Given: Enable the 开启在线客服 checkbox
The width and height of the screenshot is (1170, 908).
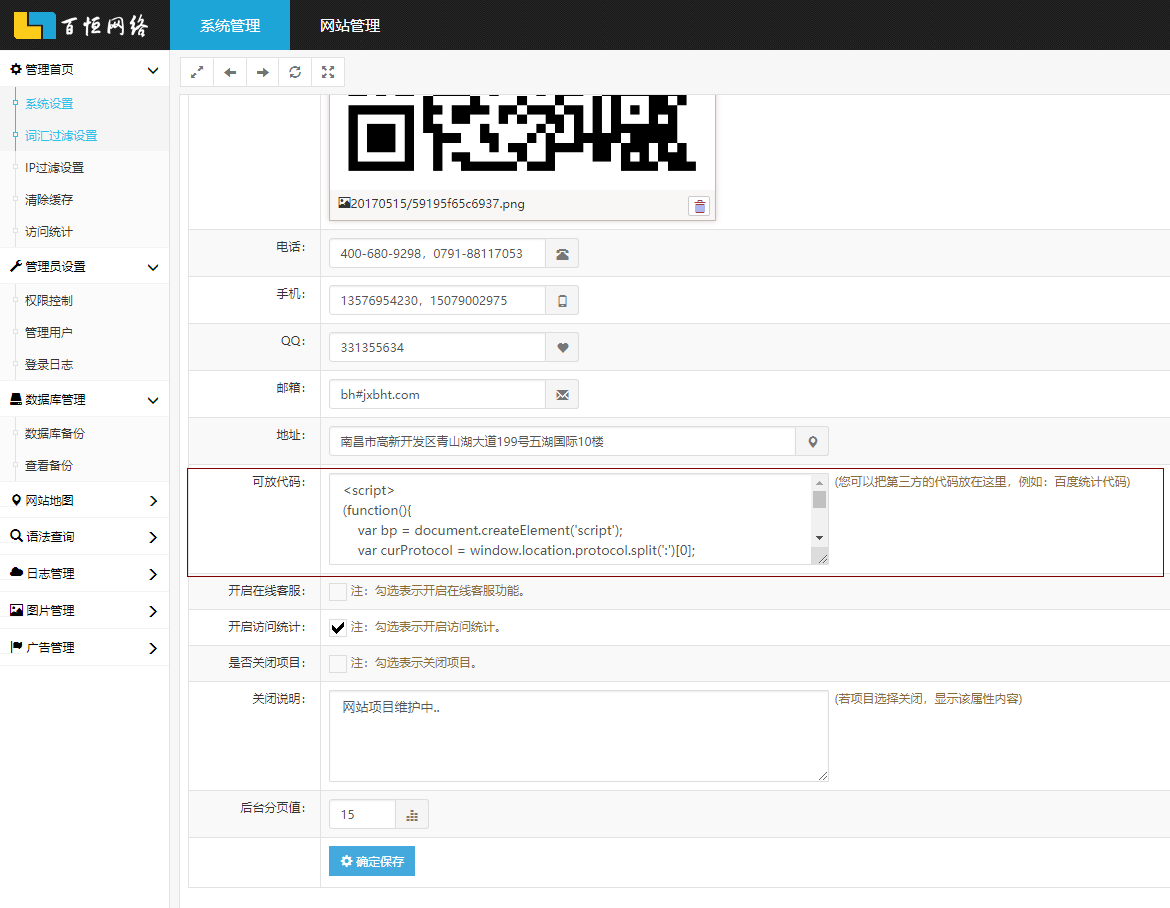Looking at the screenshot, I should (338, 592).
